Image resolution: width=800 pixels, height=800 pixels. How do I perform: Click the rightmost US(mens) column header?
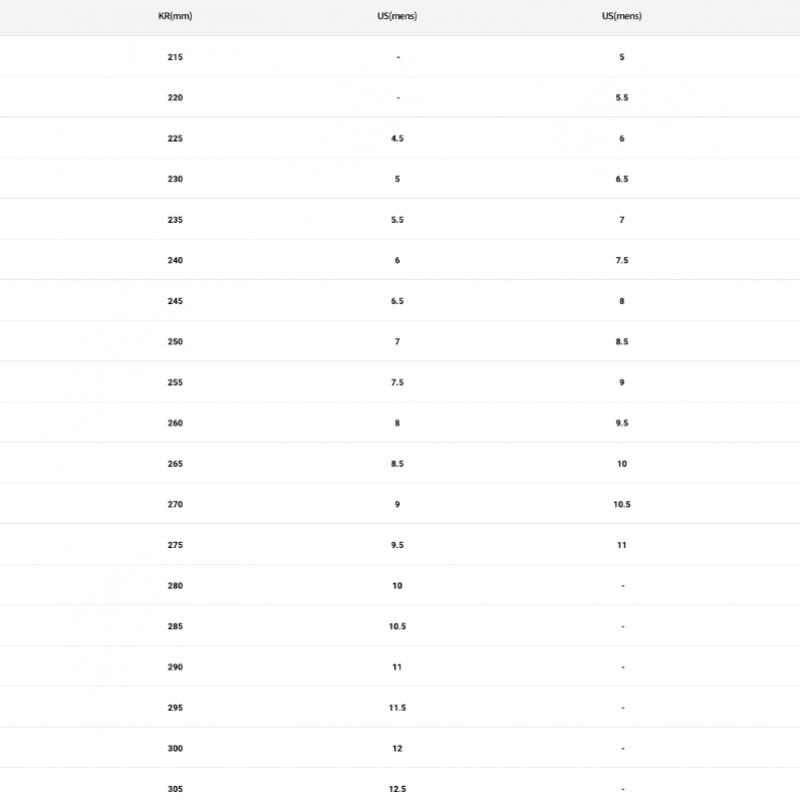(622, 17)
